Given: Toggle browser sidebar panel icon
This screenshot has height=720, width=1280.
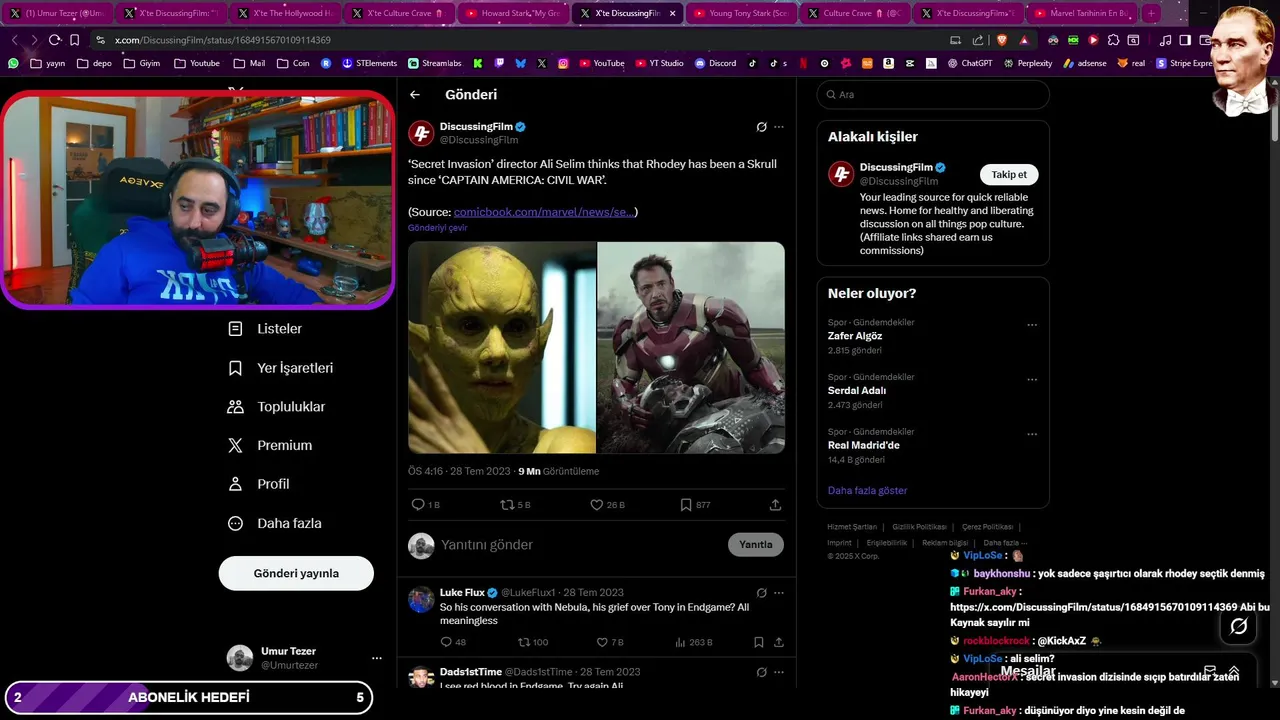Looking at the screenshot, I should tap(1185, 40).
